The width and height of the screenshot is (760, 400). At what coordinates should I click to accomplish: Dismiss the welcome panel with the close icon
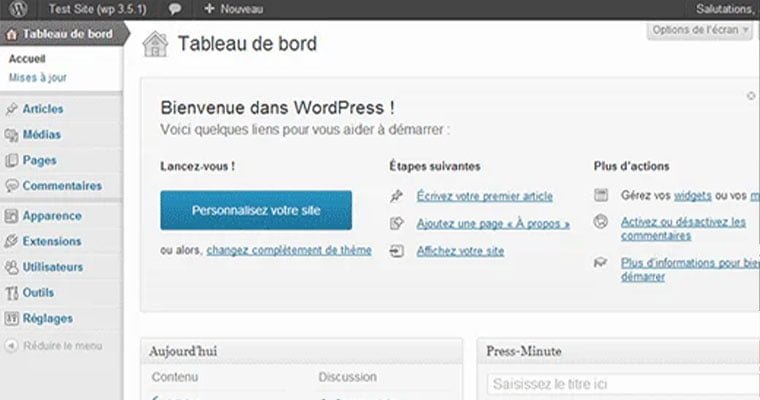(751, 96)
